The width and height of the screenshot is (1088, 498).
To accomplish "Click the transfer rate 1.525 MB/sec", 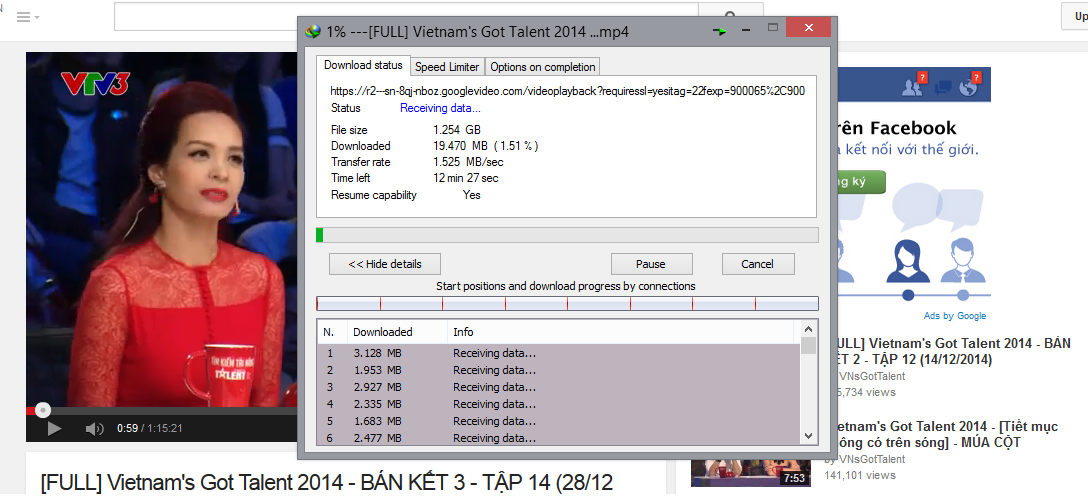I will (468, 162).
